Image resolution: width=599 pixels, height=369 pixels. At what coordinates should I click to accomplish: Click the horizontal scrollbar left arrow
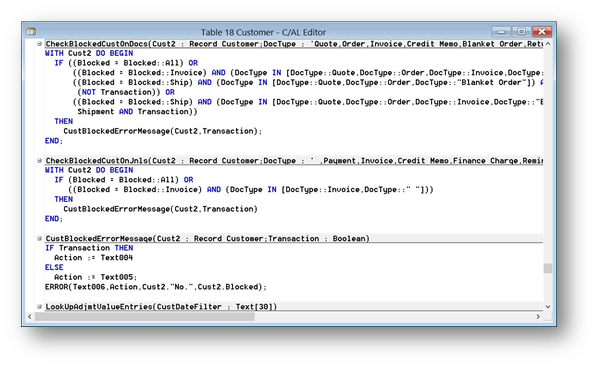[x=30, y=316]
